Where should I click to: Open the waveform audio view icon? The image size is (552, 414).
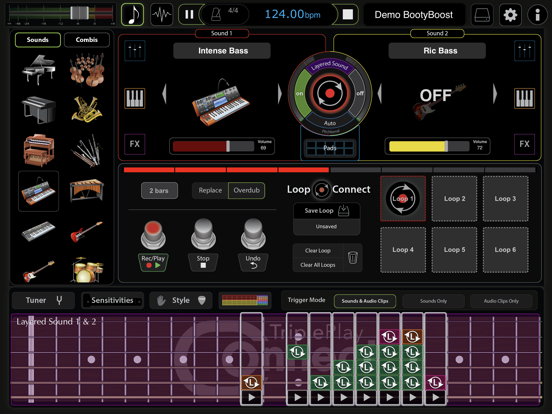161,15
